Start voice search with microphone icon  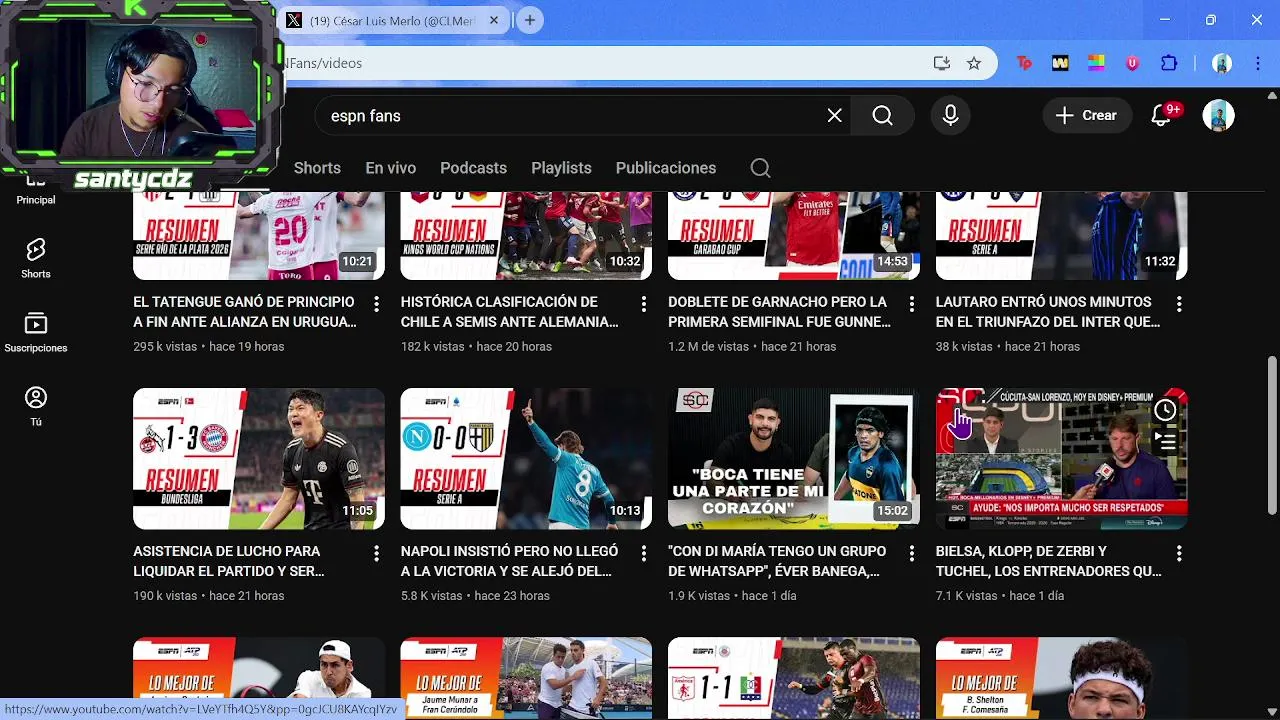coord(950,116)
